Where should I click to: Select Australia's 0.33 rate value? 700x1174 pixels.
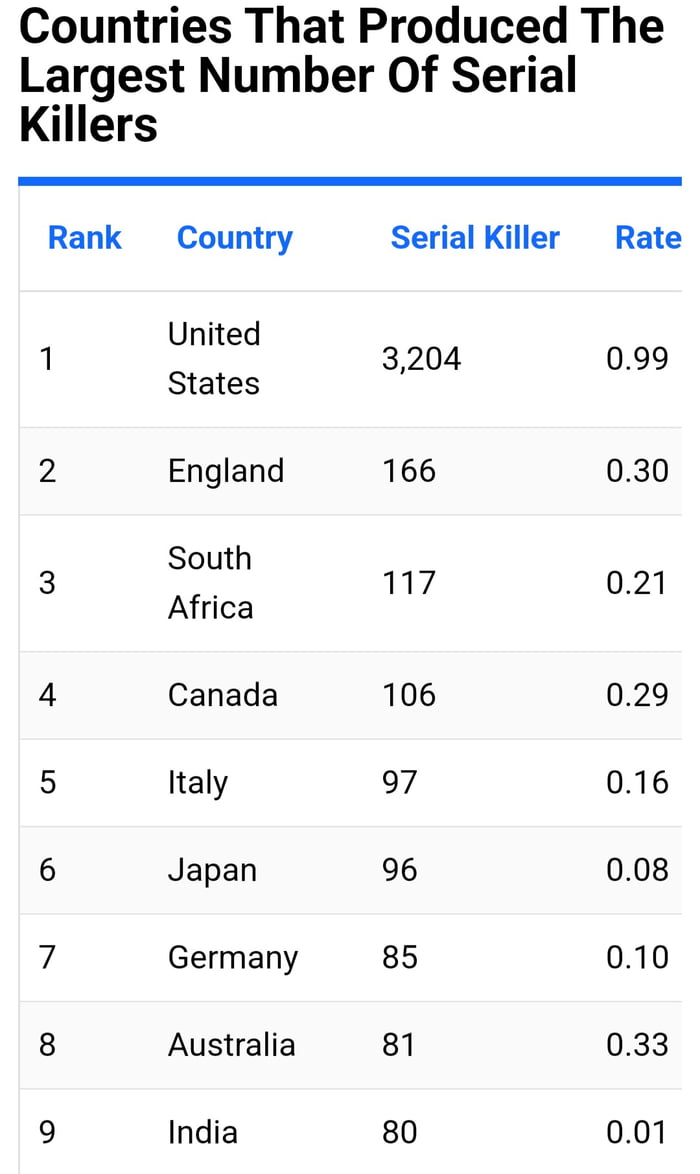click(637, 1045)
